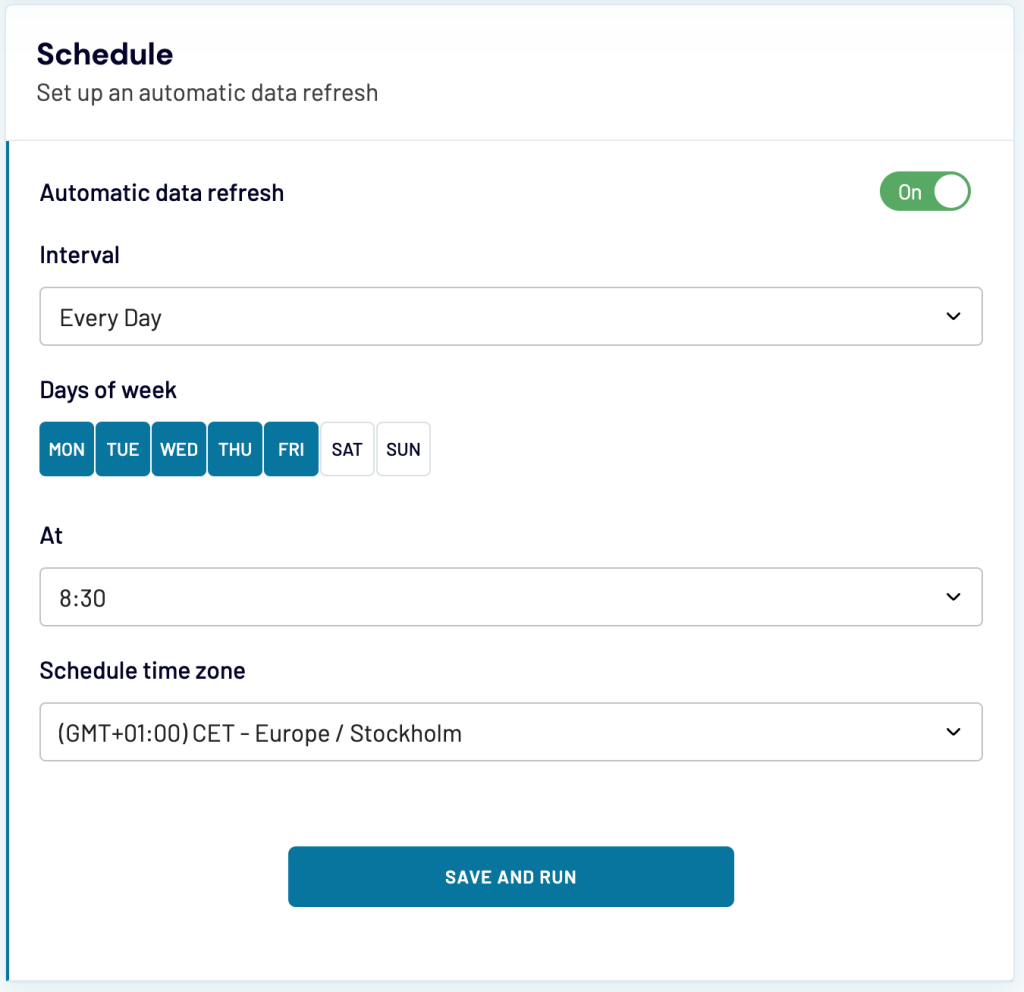Deselect the FRI day button

[x=291, y=448]
